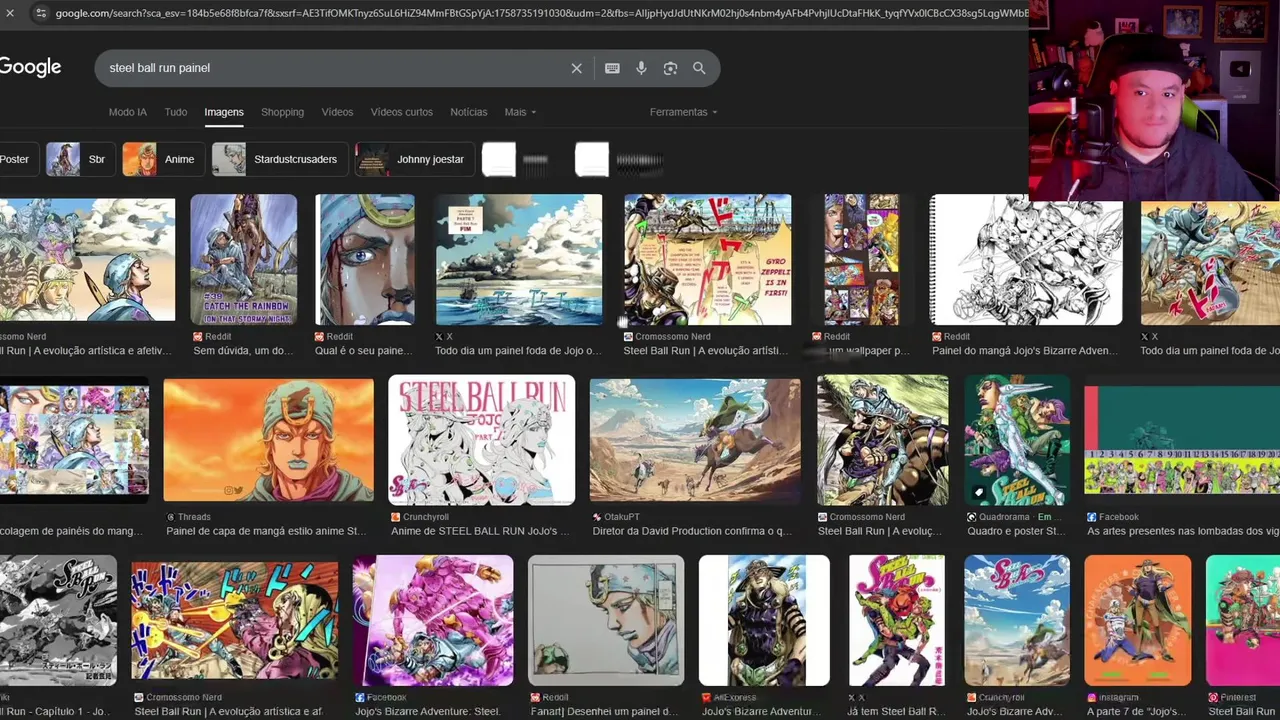Expand the Mais dropdown menu
The image size is (1280, 720).
coord(520,112)
